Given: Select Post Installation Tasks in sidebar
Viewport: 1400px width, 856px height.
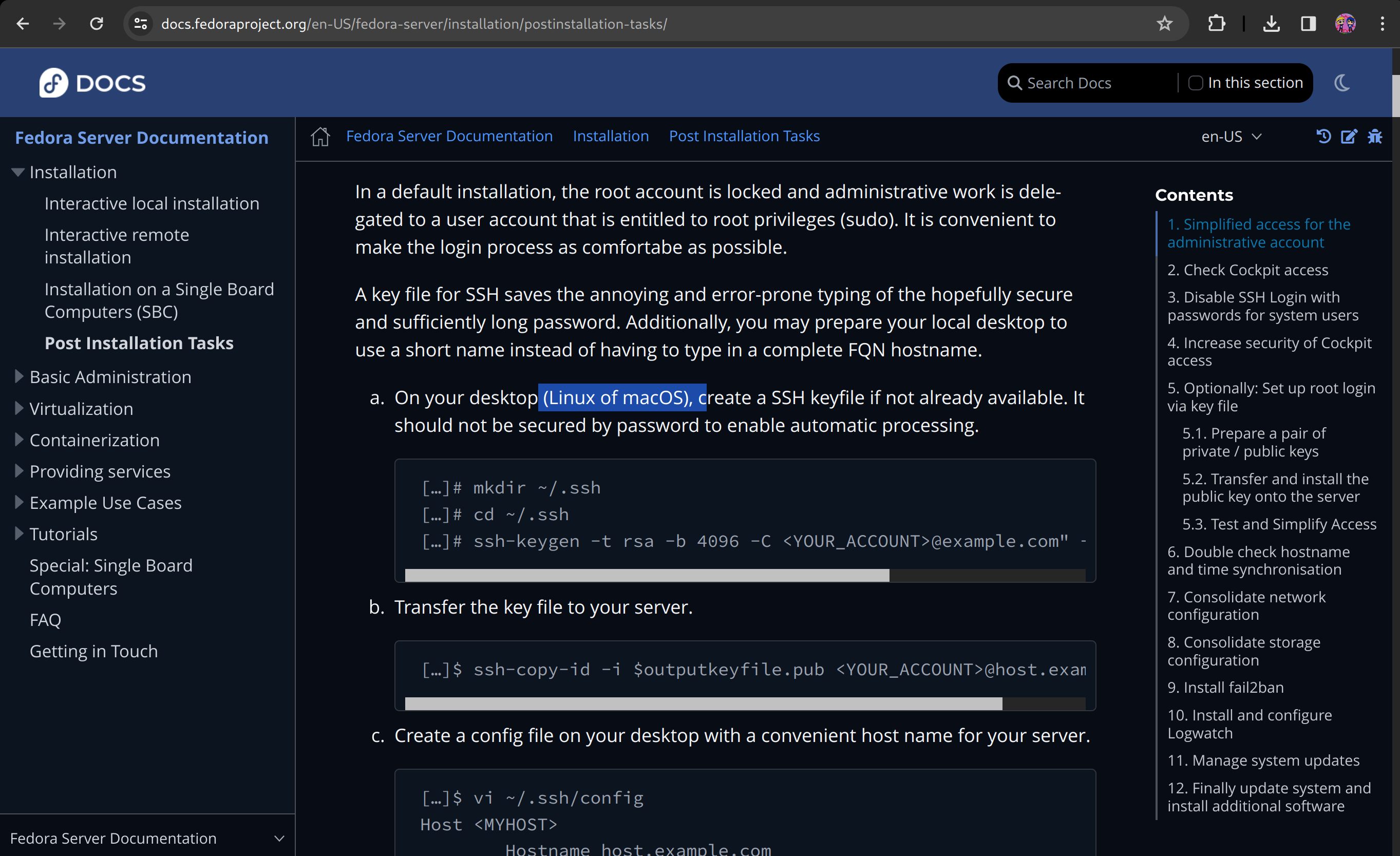Looking at the screenshot, I should click(139, 343).
